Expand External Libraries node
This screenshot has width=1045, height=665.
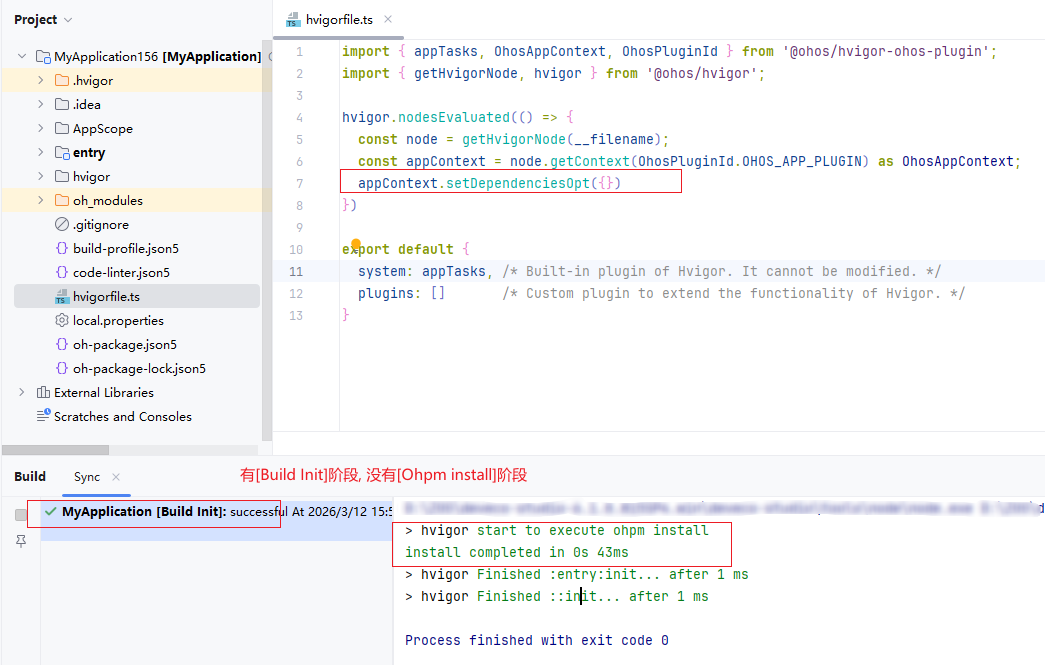(22, 393)
